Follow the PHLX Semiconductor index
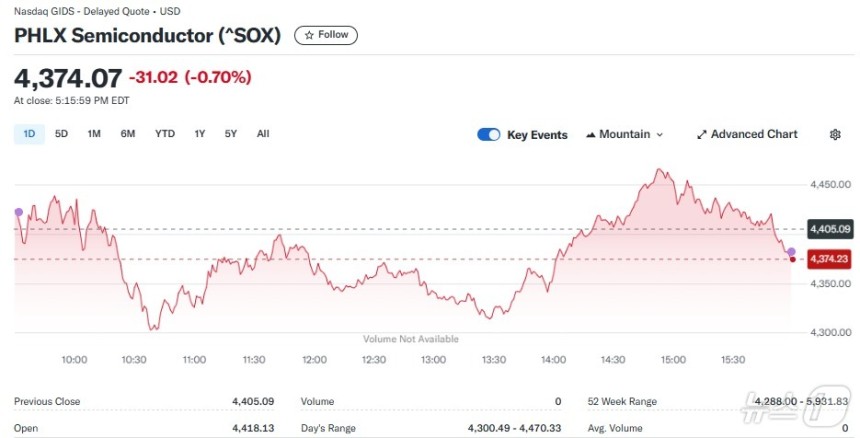The width and height of the screenshot is (860, 438). (x=326, y=35)
